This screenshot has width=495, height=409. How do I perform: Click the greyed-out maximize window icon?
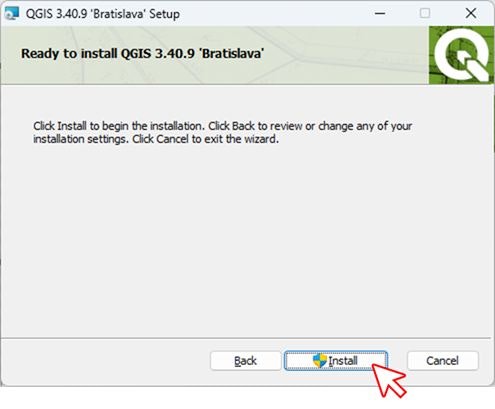425,13
